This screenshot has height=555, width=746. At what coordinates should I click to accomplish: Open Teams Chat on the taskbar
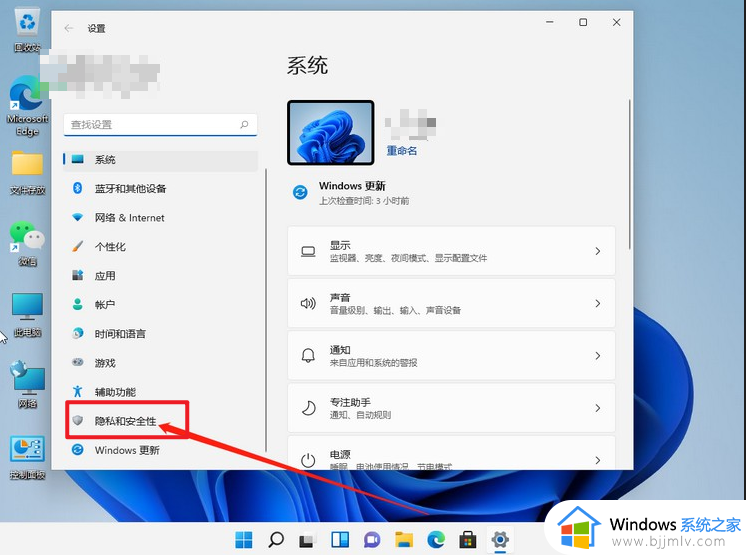click(372, 540)
